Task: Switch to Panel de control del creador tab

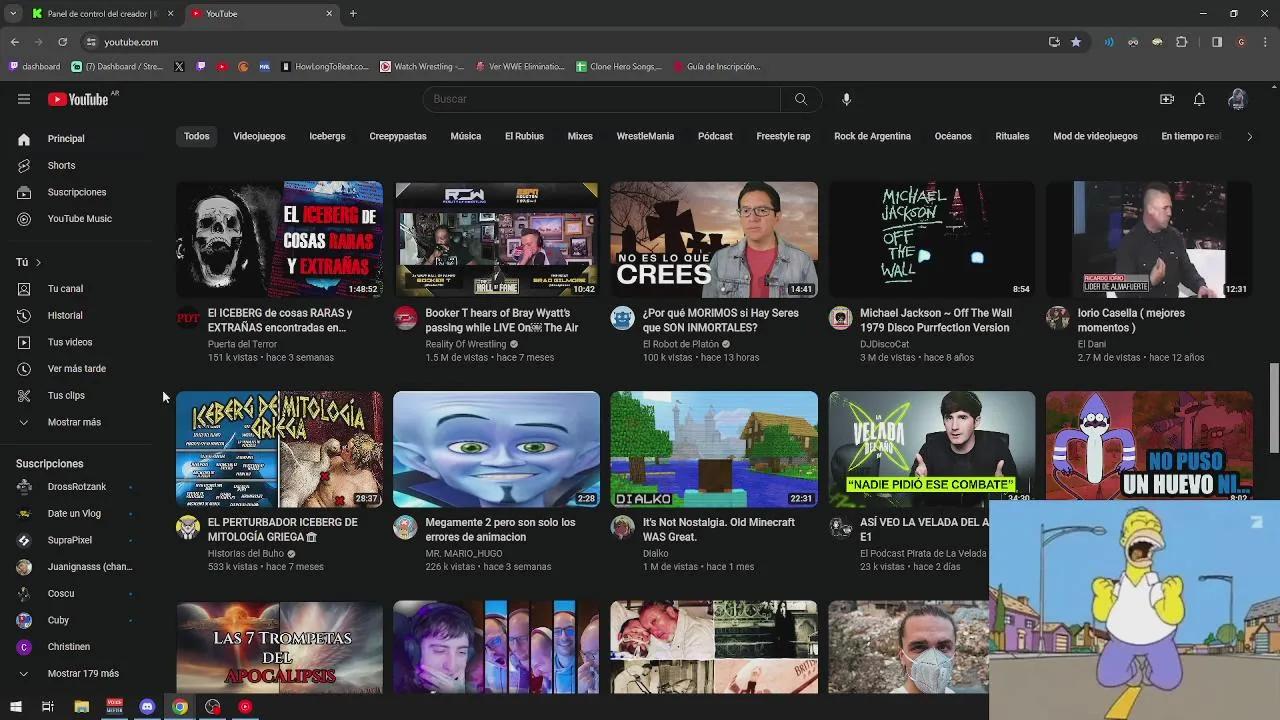Action: pos(102,14)
